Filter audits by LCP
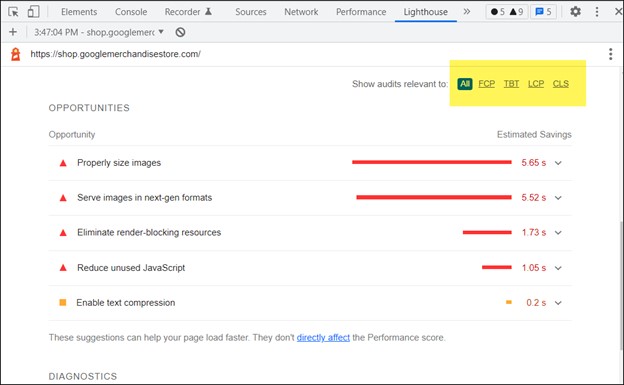Screen dimensions: 624x385 point(536,84)
